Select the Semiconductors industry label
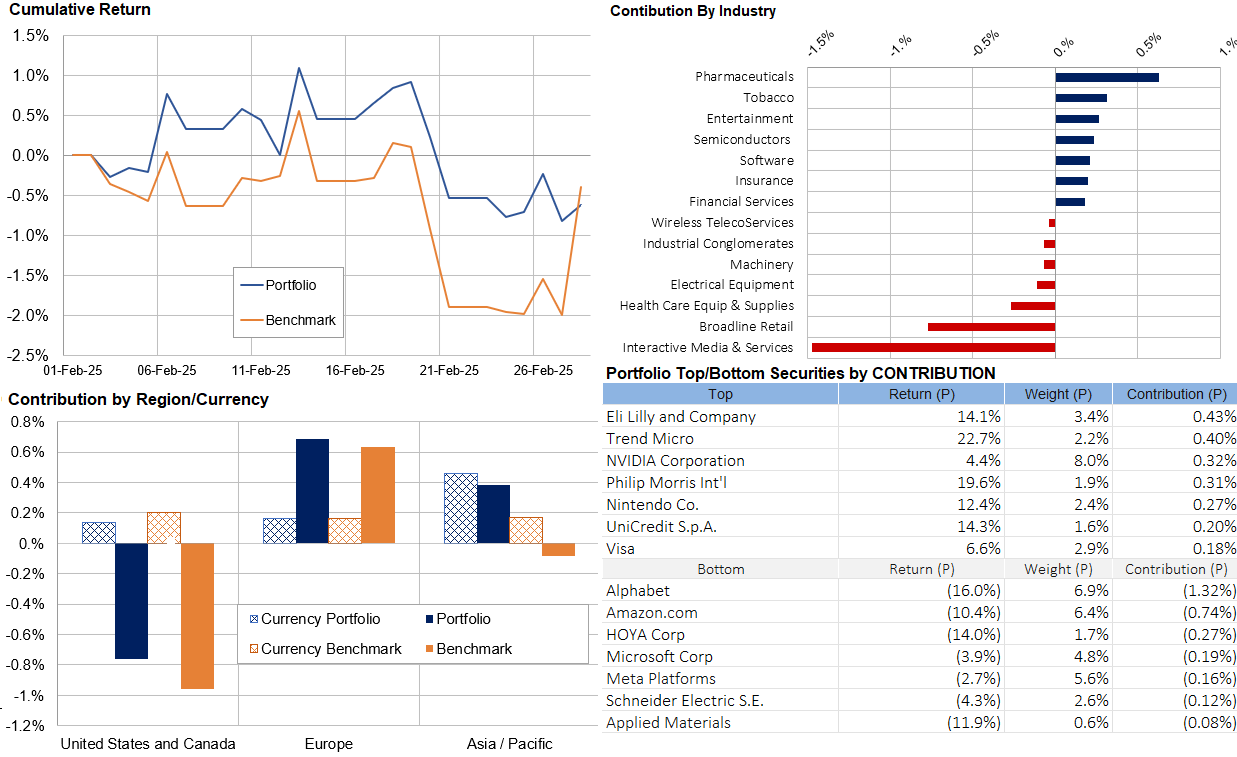Viewport: 1237px width, 757px height. click(x=743, y=139)
